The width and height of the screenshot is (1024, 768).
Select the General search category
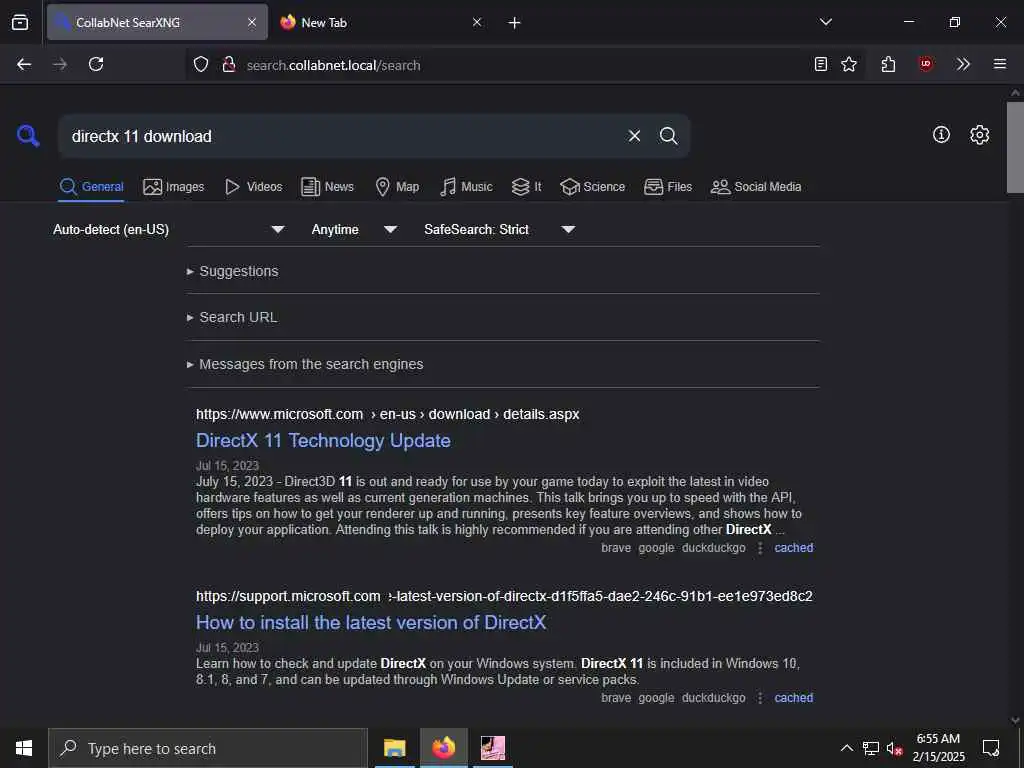[x=91, y=187]
